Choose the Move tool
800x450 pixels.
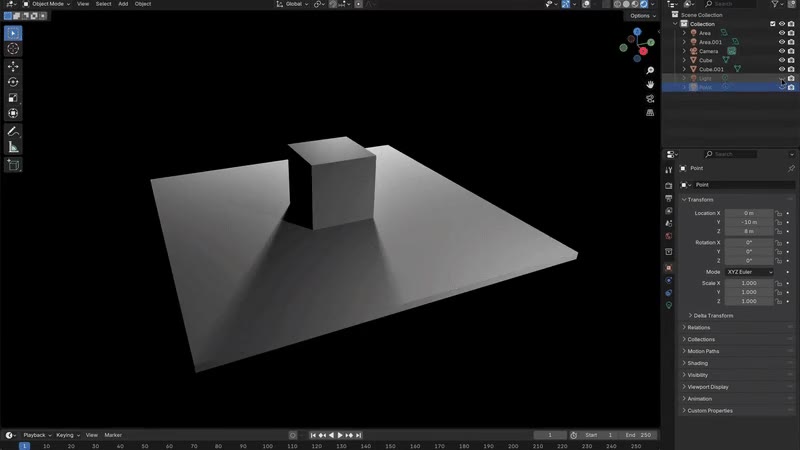point(13,66)
